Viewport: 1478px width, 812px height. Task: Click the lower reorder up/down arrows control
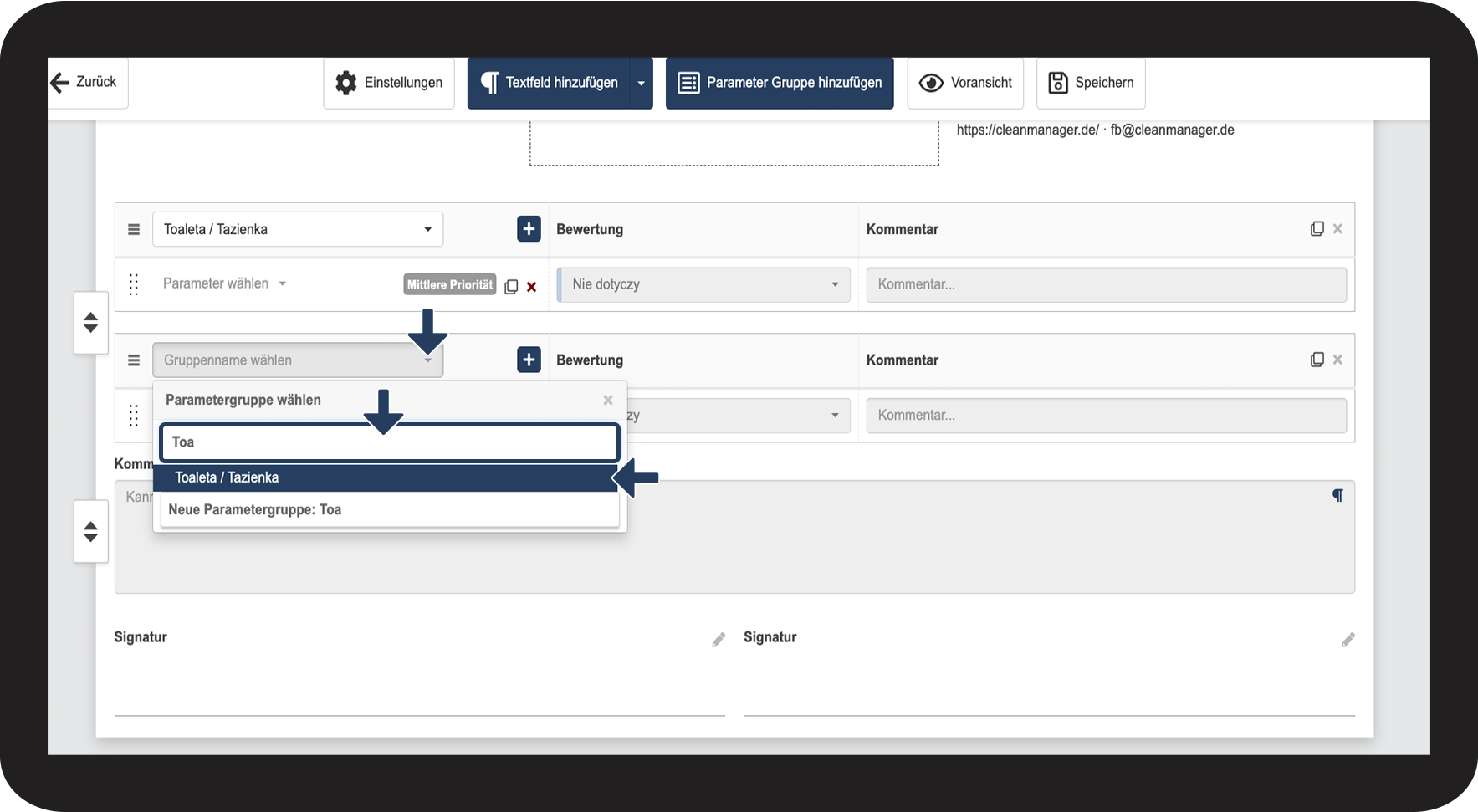(90, 532)
